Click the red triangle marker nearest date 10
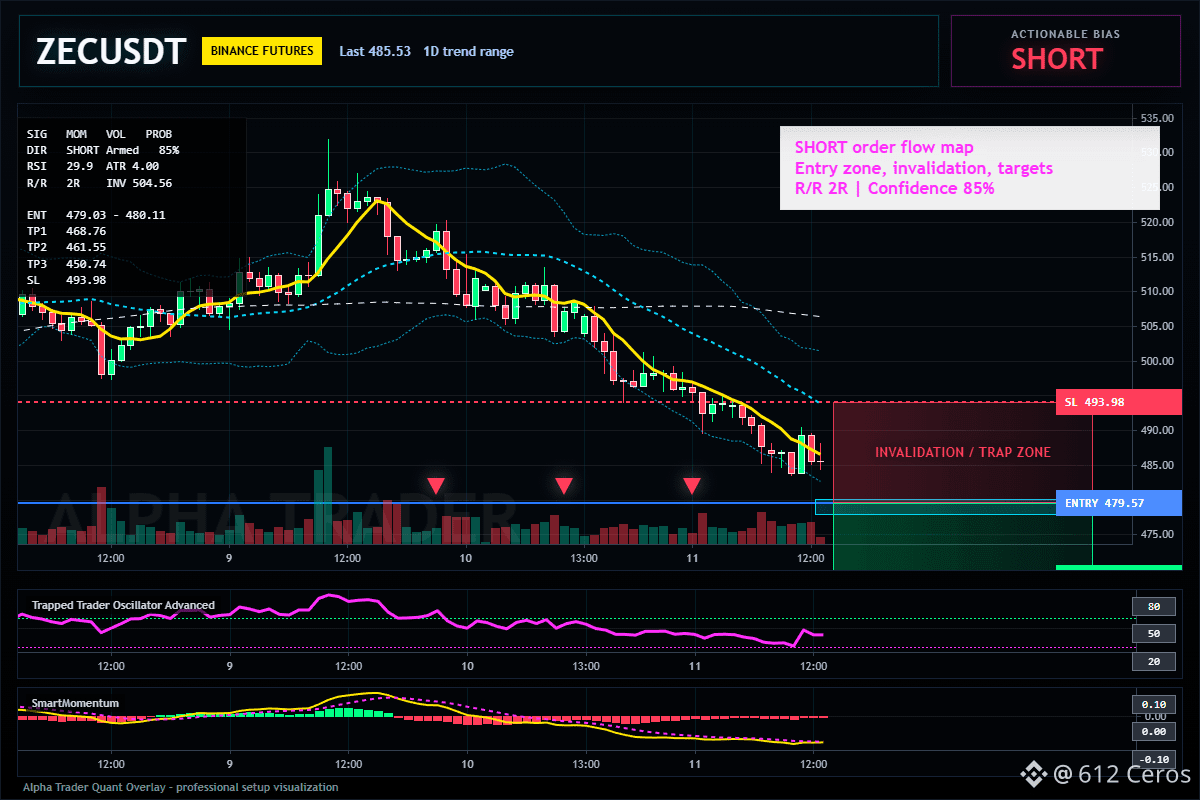Screen dimensions: 1200x800 coord(436,486)
